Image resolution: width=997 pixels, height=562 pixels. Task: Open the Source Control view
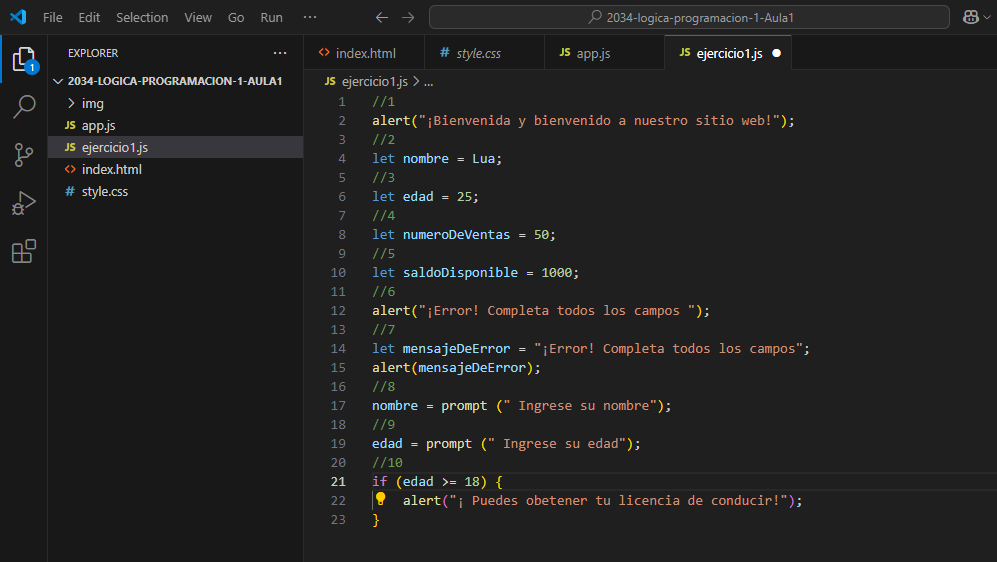tap(24, 155)
